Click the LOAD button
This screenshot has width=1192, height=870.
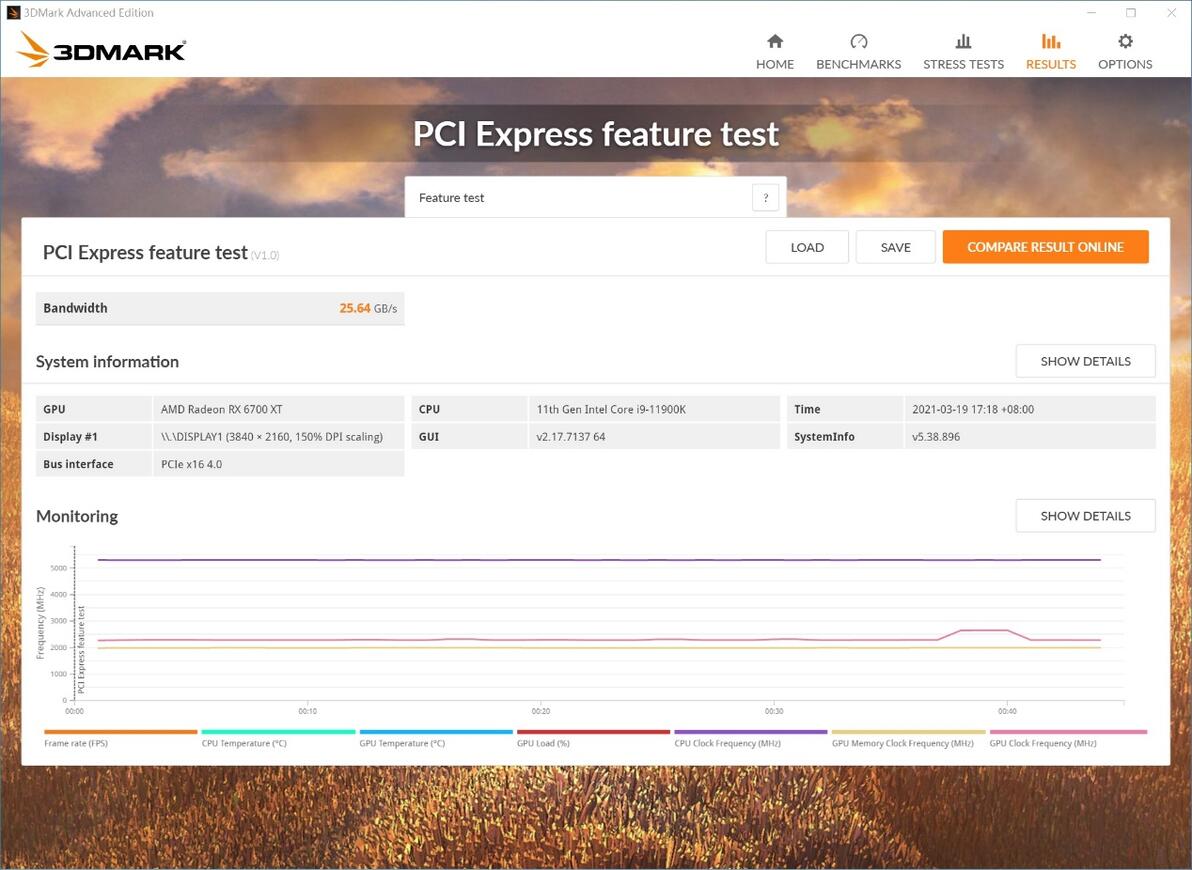[807, 247]
